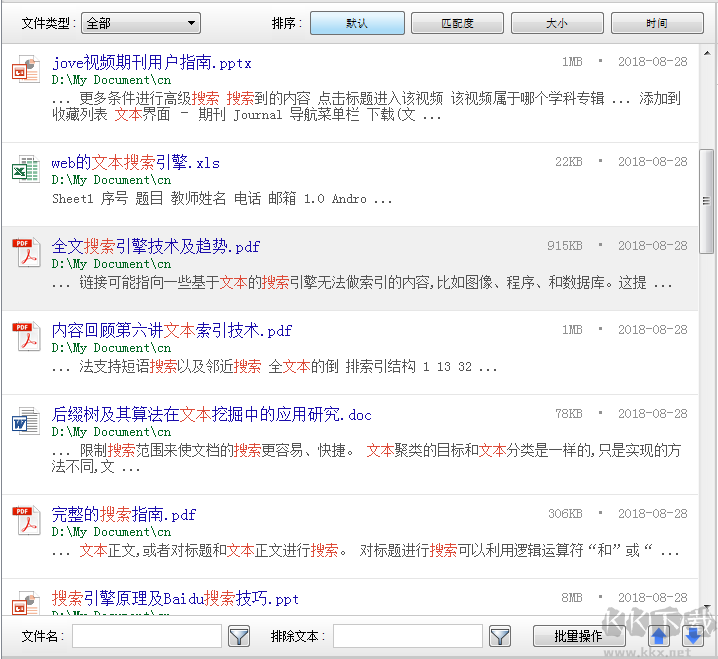Open the file link 完整的搜索指南.pdf

124,515
